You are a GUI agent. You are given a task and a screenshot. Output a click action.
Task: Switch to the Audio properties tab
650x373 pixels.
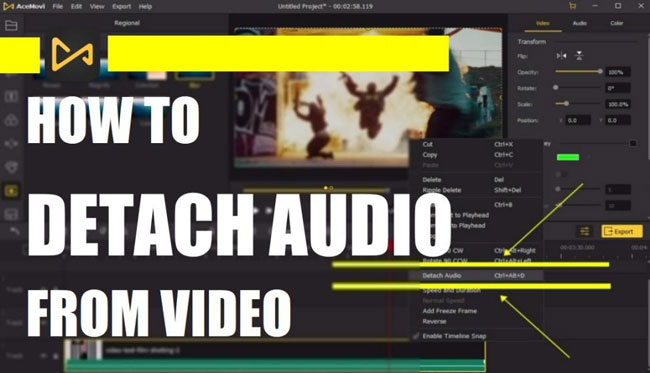[x=580, y=23]
